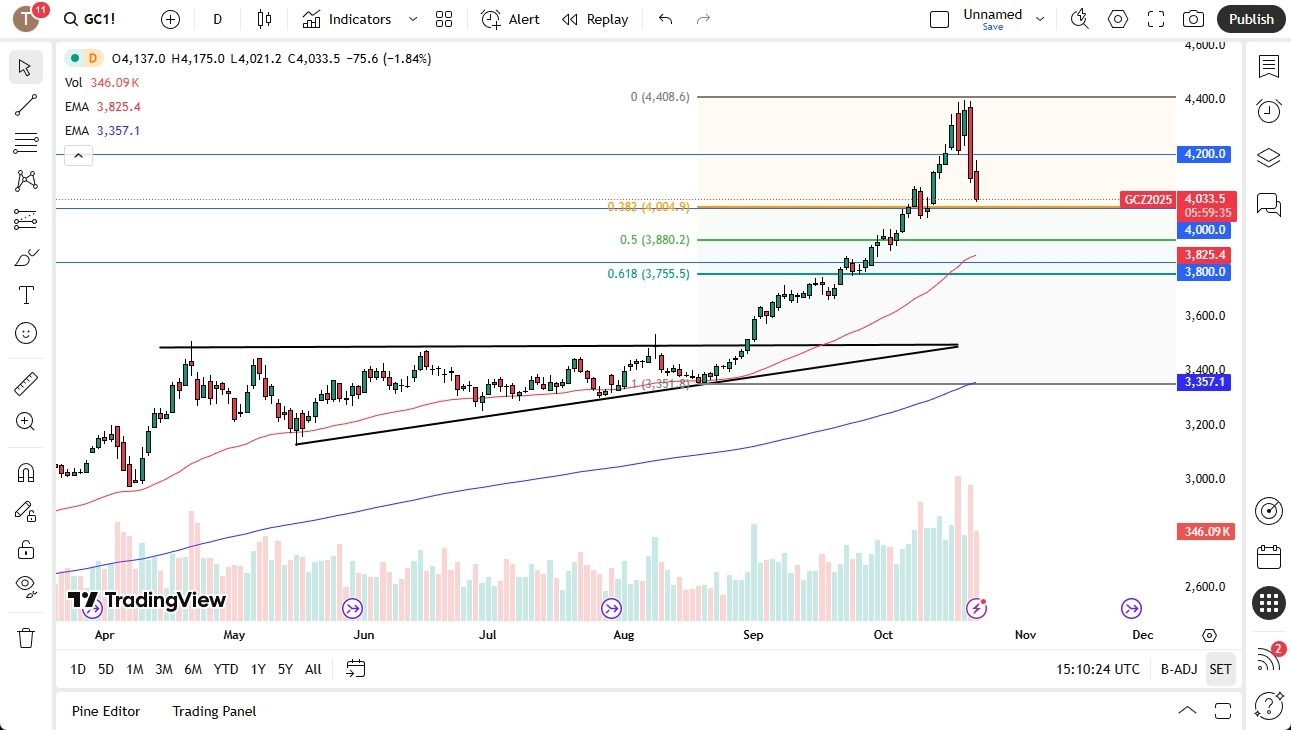Switch to the Trading Panel tab
1291x730 pixels.
click(213, 711)
